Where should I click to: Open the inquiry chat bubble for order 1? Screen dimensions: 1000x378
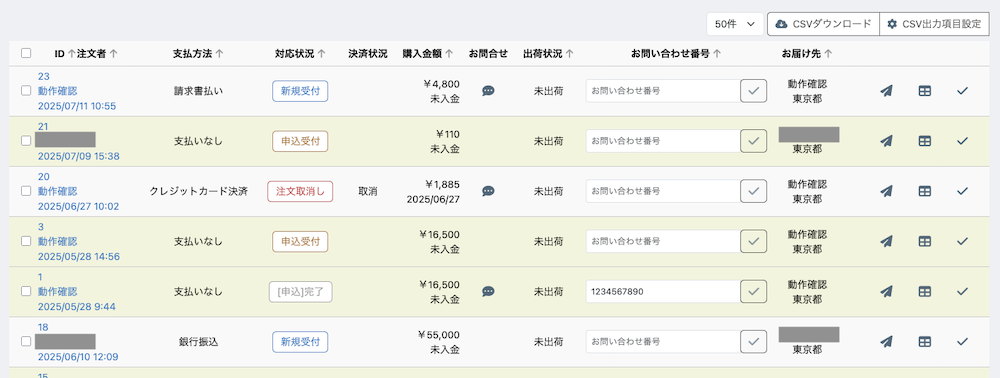tap(488, 291)
